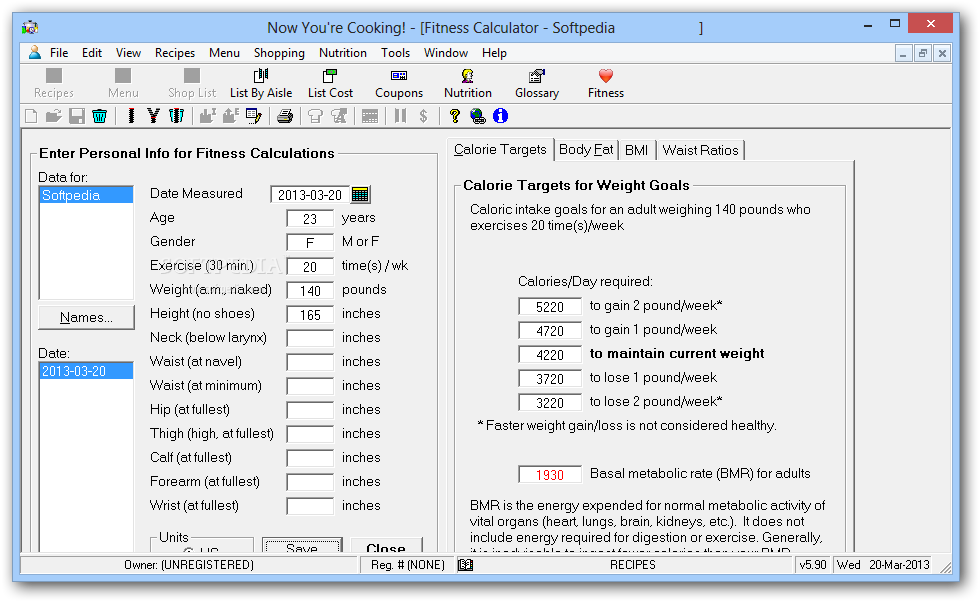The image size is (980, 602).
Task: Click the blue info circle icon
Action: tap(501, 116)
